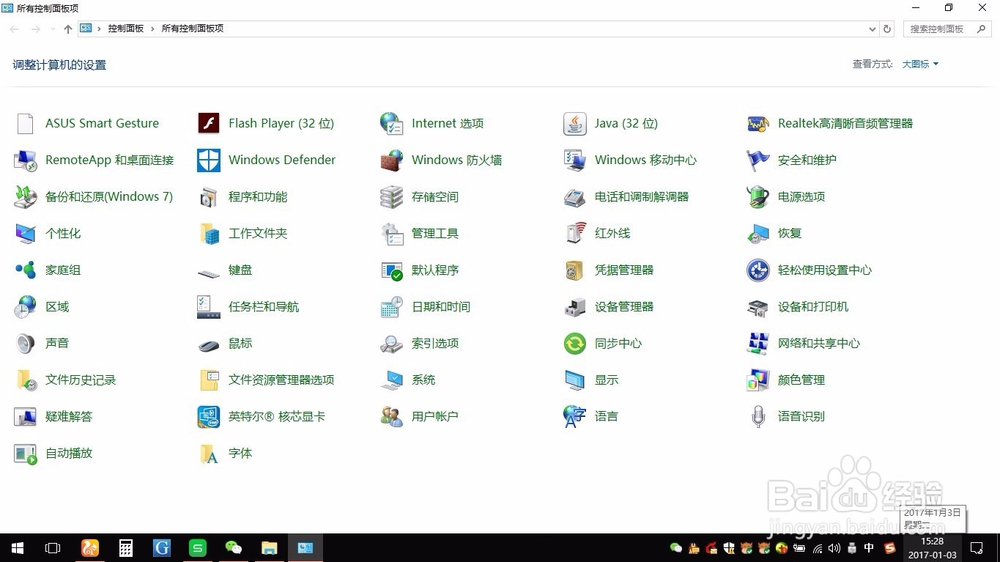Screen dimensions: 1000x562
Task: Click RemoteApp 和桌面连接 link
Action: (x=110, y=160)
